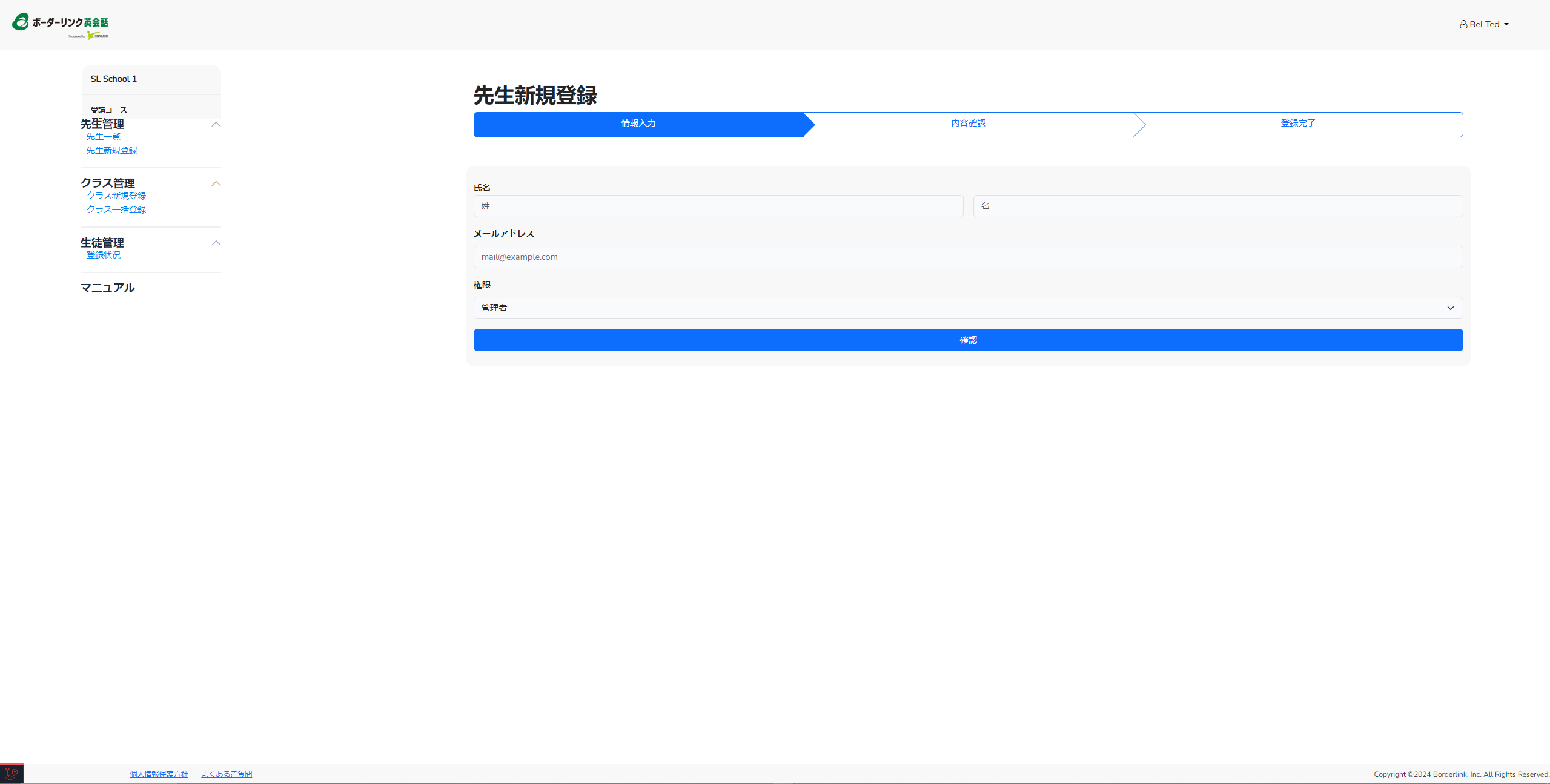
Task: Click the Laravel debugbar icon
Action: (12, 773)
